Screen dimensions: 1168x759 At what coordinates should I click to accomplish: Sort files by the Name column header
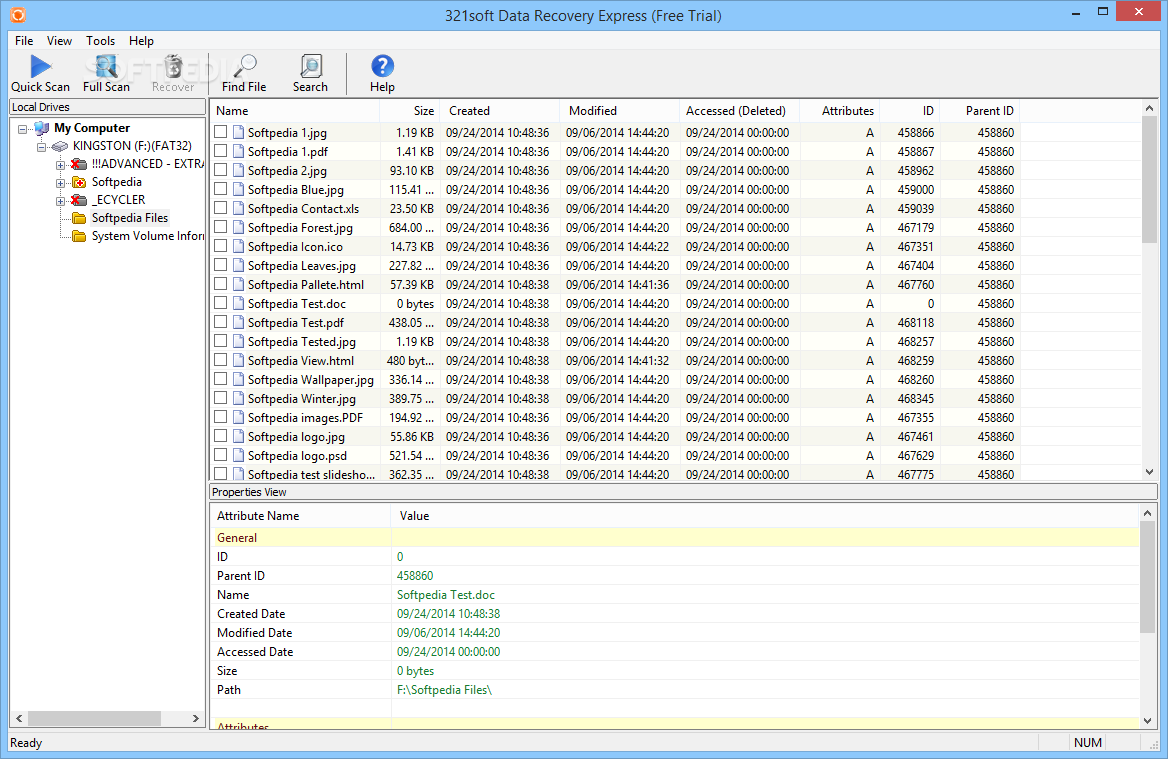click(295, 111)
